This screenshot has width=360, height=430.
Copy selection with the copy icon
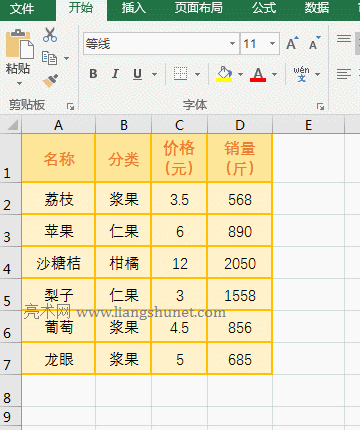tap(49, 58)
